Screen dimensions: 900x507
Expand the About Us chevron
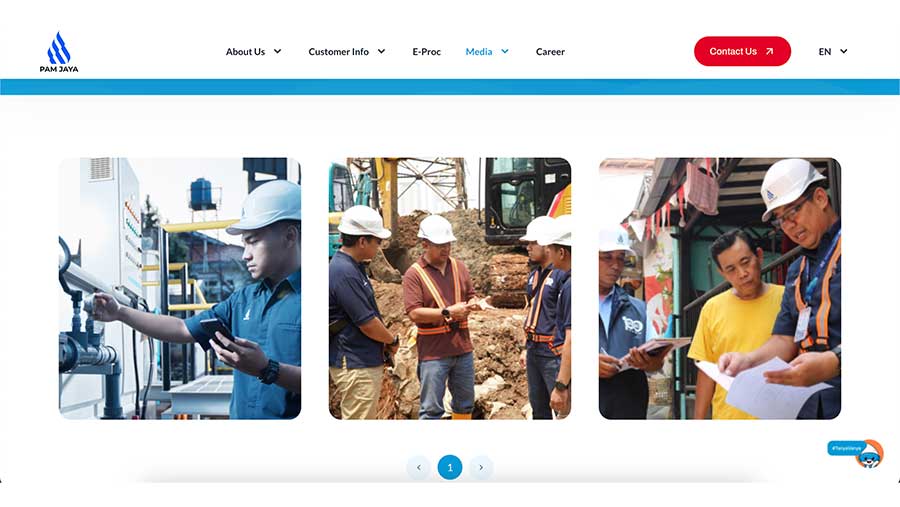point(277,51)
